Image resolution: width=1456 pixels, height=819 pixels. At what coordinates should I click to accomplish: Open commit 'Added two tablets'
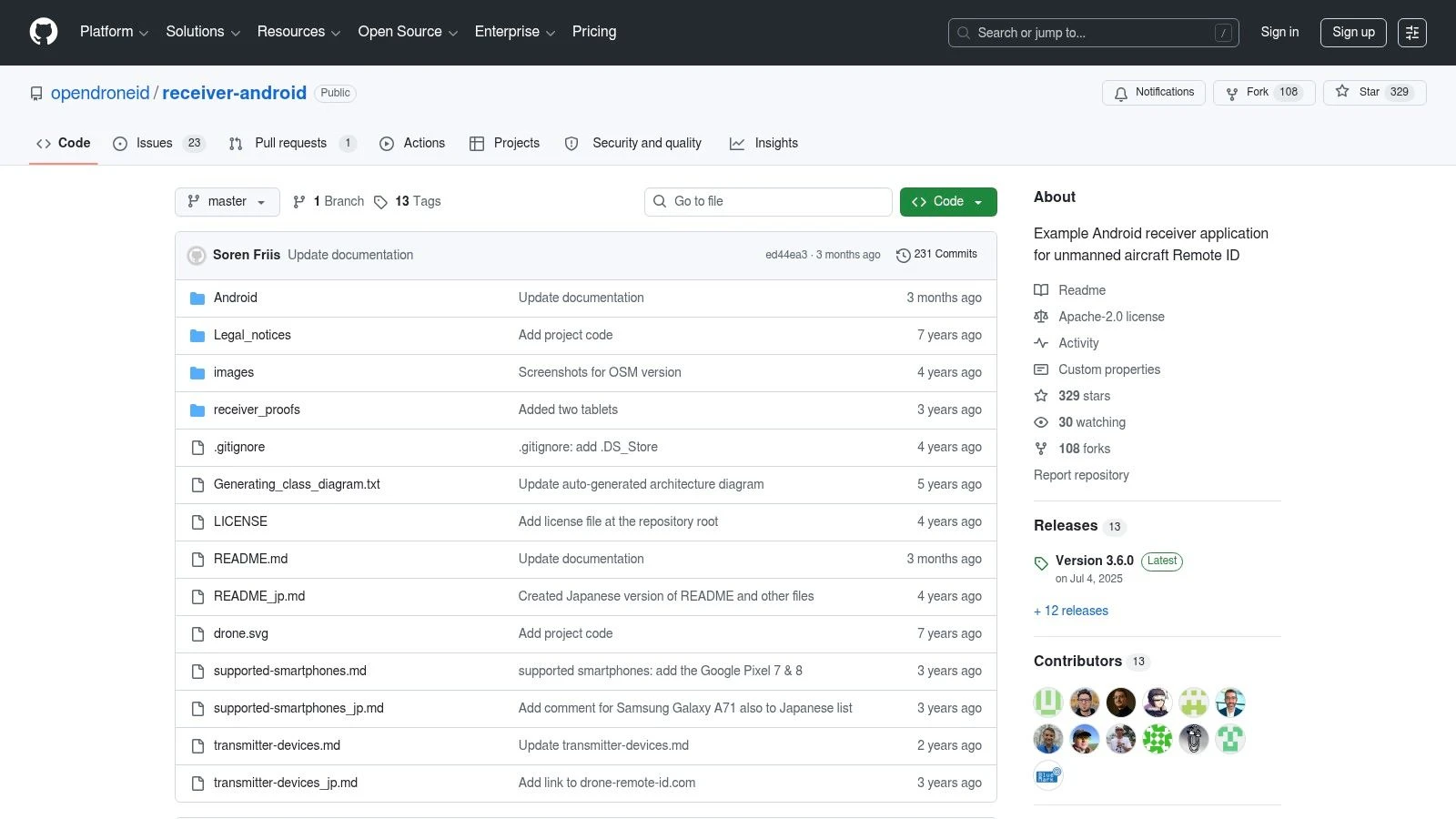click(x=568, y=410)
